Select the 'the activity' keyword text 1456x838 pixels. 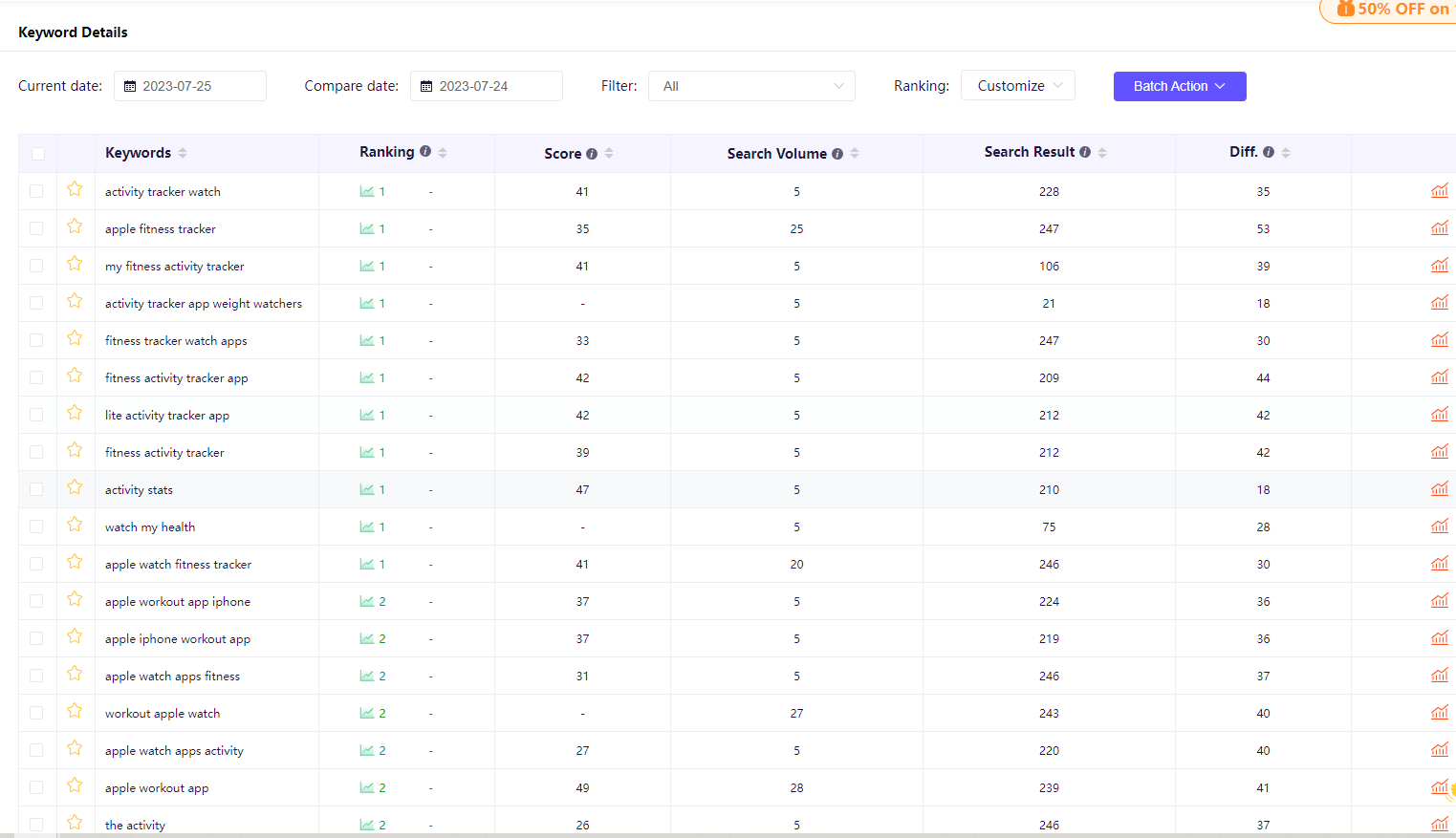point(135,825)
